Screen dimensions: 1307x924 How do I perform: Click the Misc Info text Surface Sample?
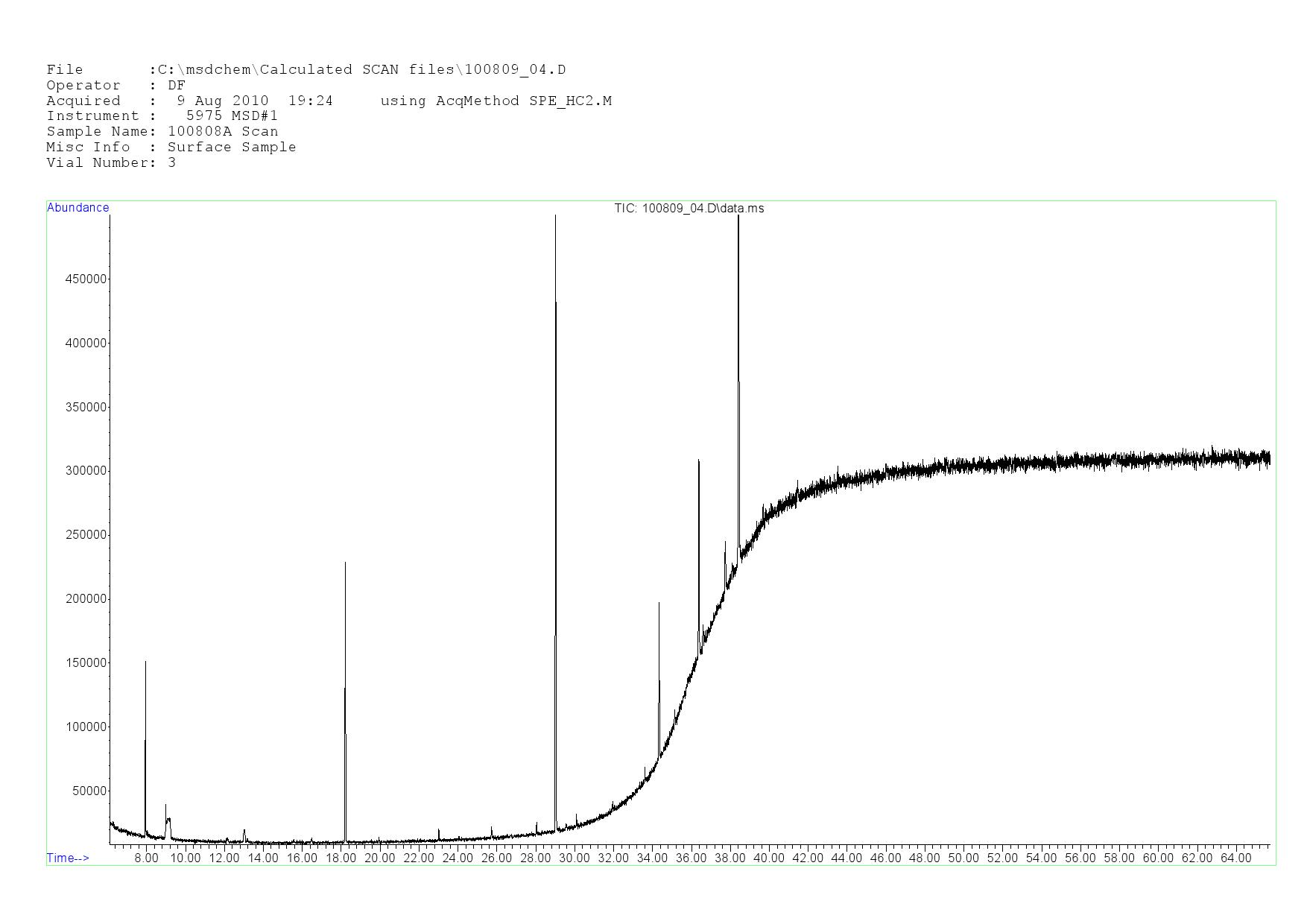[232, 148]
